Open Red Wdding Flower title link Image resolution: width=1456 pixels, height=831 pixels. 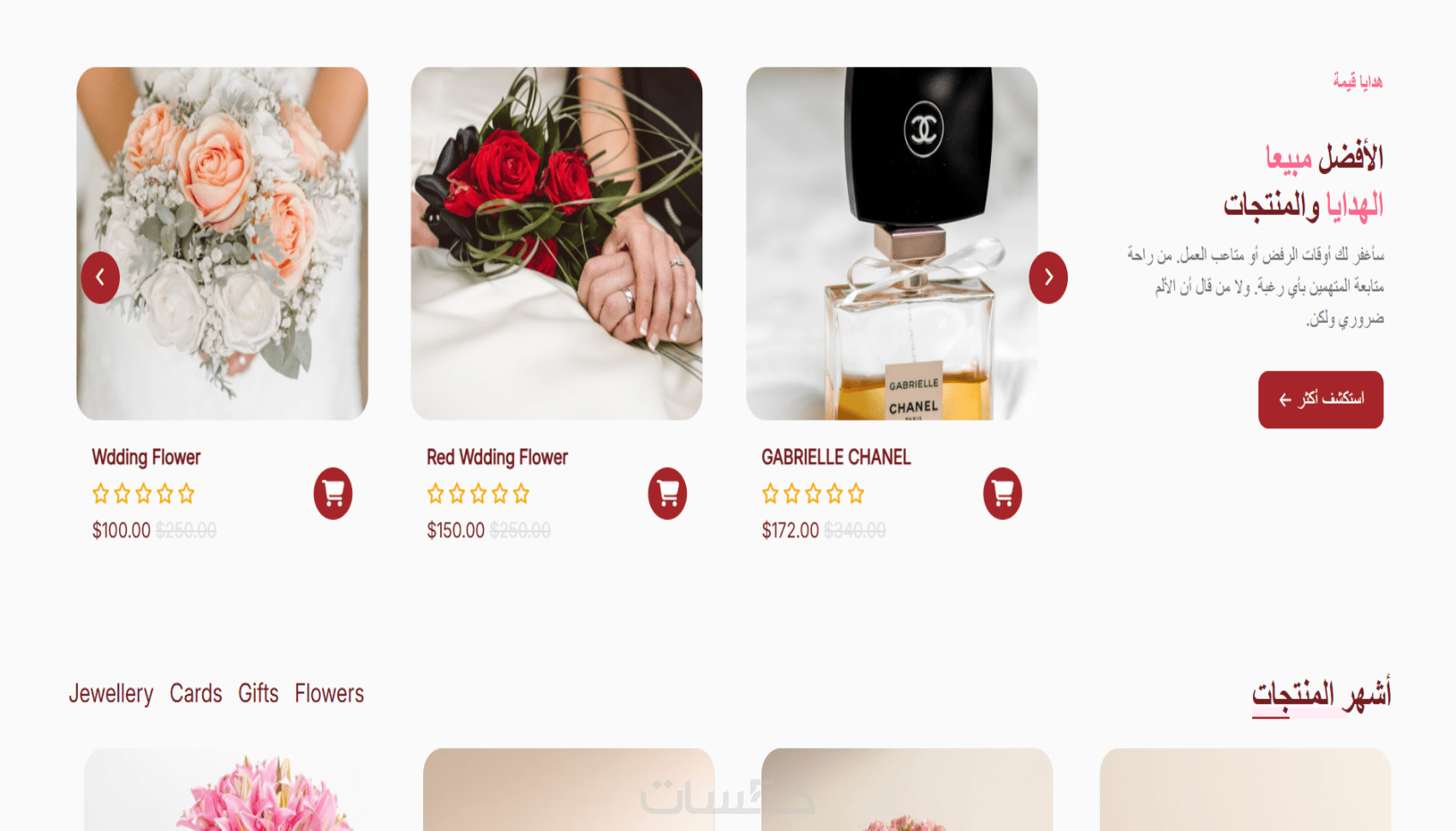pos(498,457)
